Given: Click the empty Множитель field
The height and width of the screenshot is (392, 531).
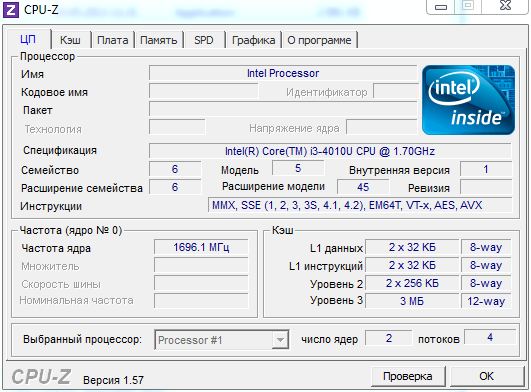Looking at the screenshot, I should pyautogui.click(x=201, y=265).
